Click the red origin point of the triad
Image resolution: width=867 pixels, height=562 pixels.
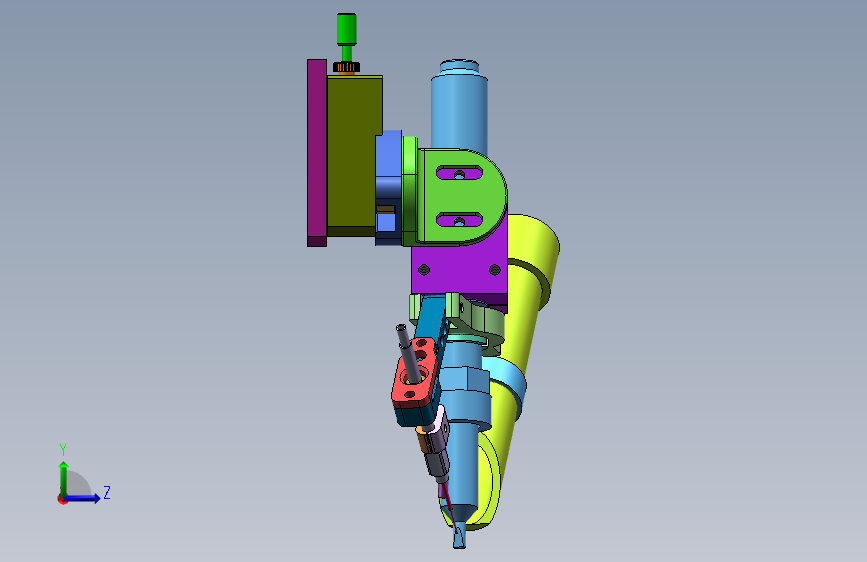[x=62, y=499]
